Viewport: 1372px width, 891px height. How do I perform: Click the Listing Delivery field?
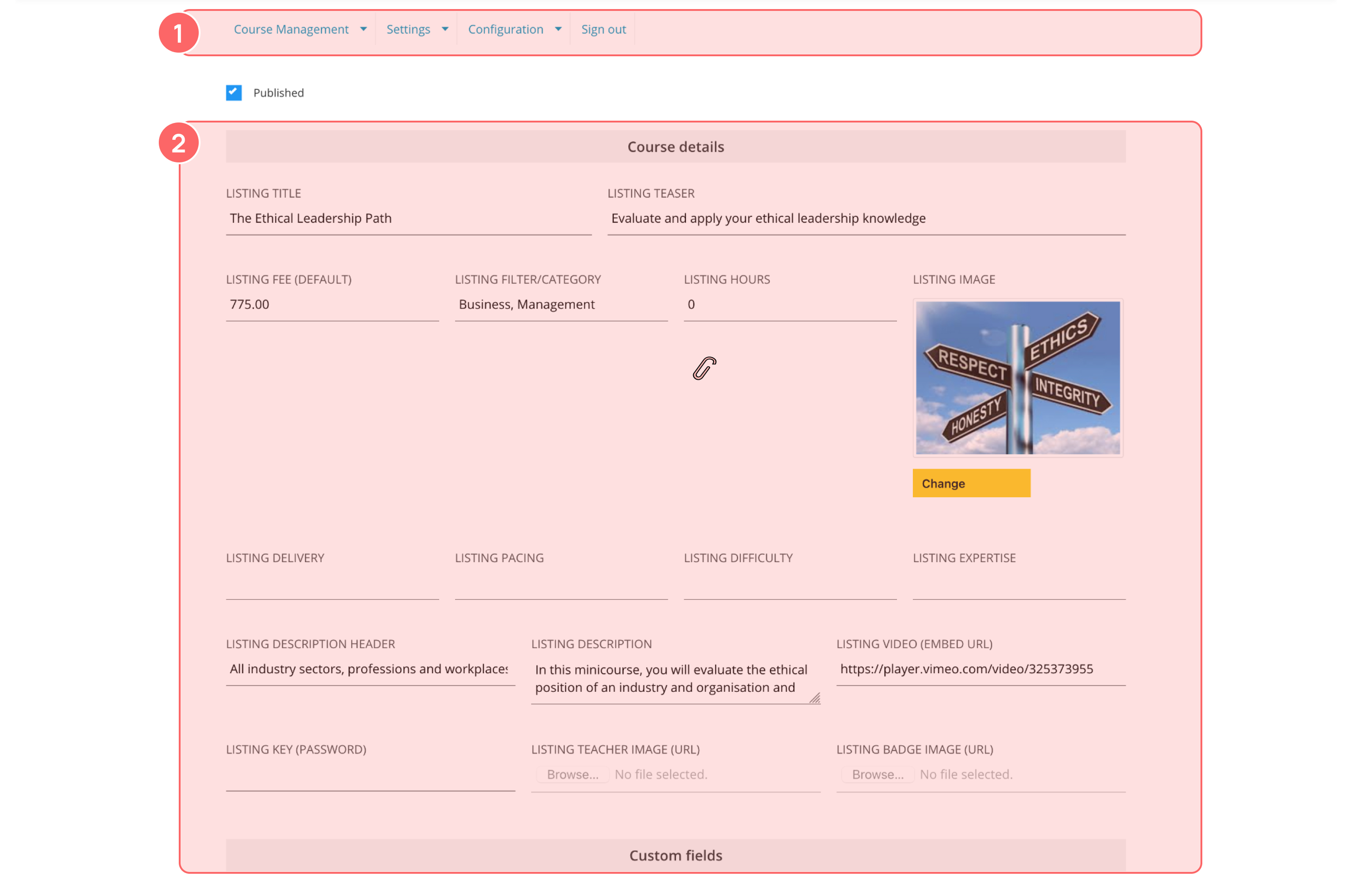click(x=333, y=583)
